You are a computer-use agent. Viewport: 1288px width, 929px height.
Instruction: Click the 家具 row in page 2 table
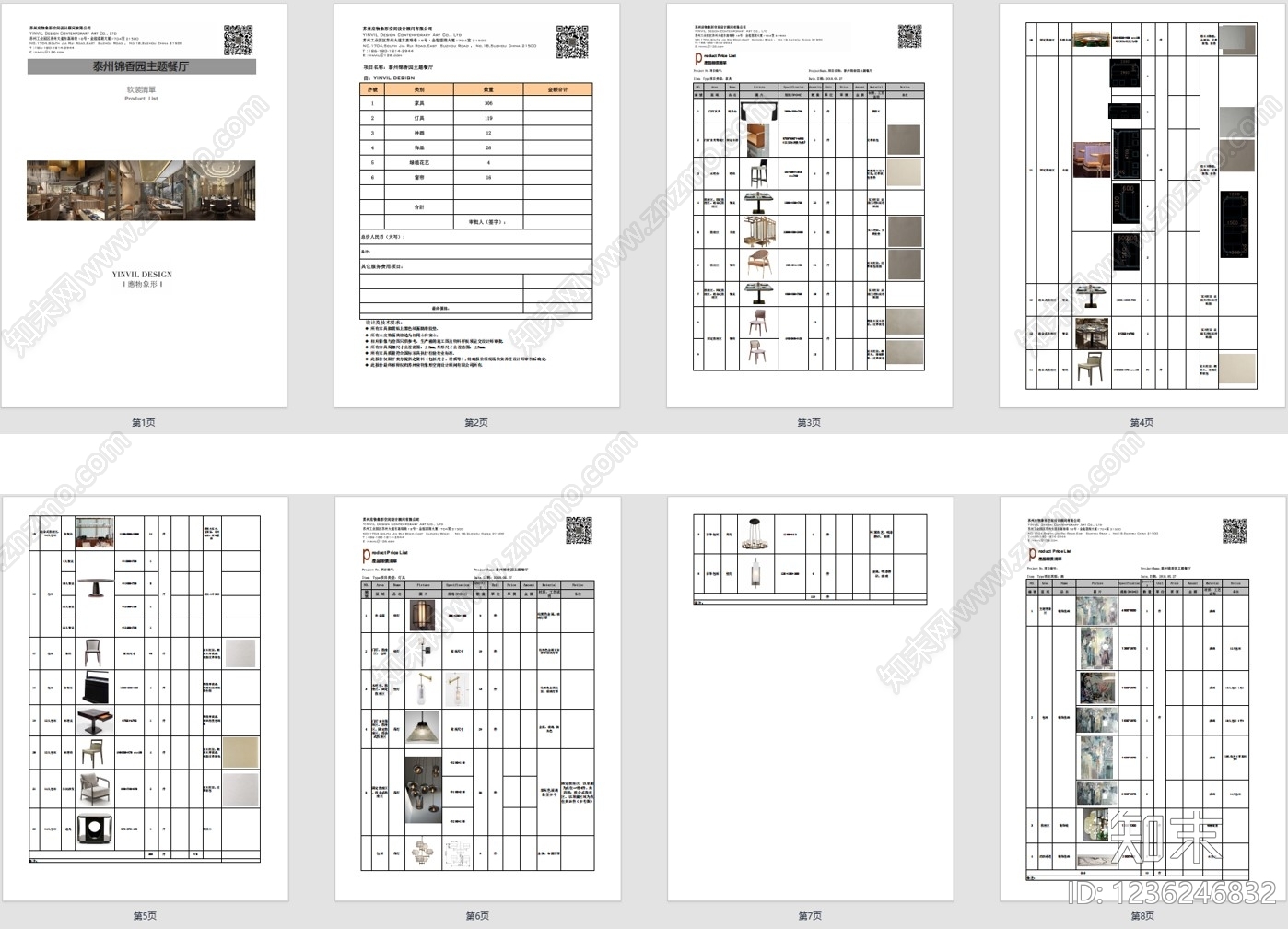pos(475,103)
